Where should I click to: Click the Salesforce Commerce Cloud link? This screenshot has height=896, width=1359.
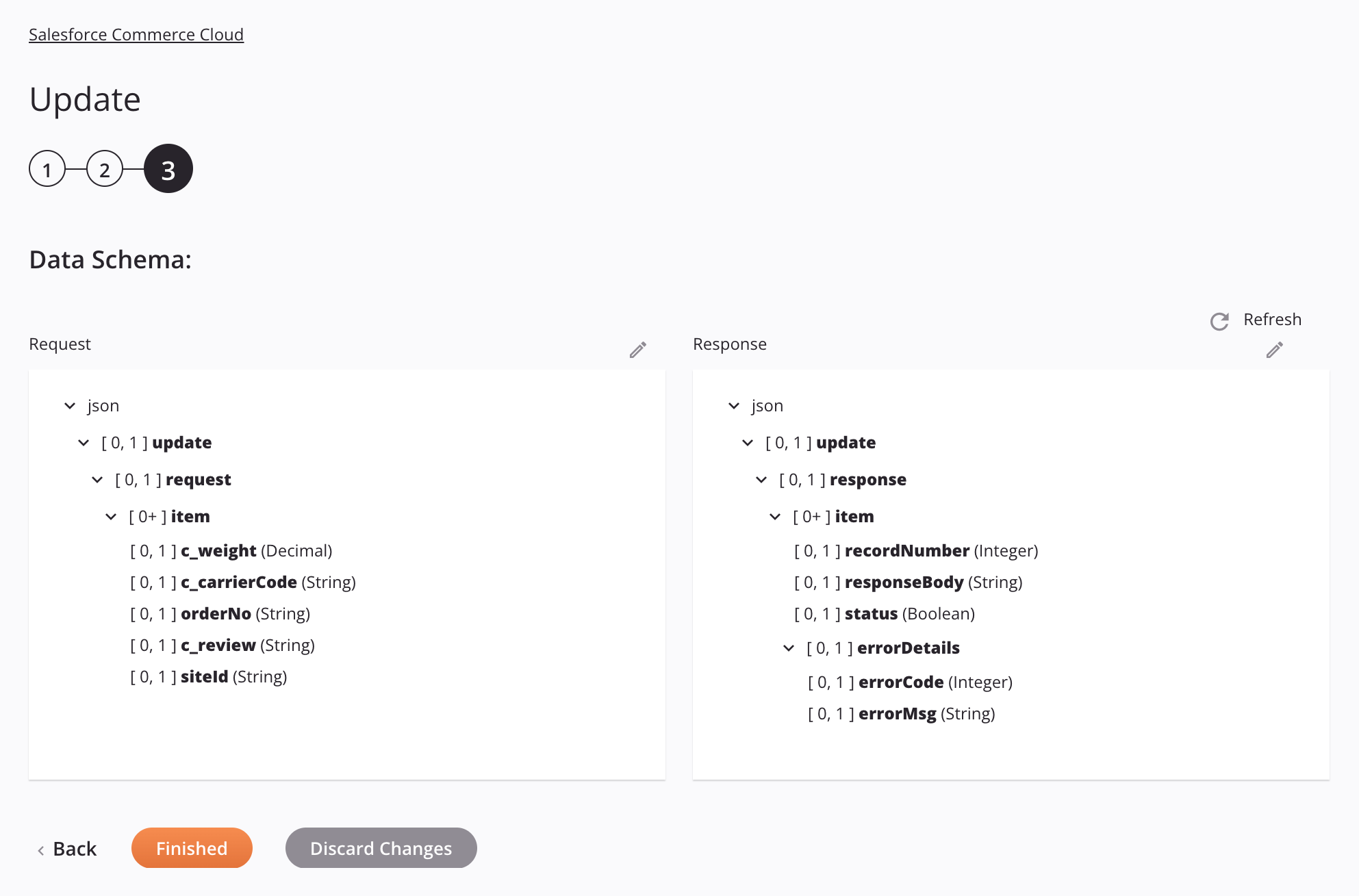click(135, 33)
